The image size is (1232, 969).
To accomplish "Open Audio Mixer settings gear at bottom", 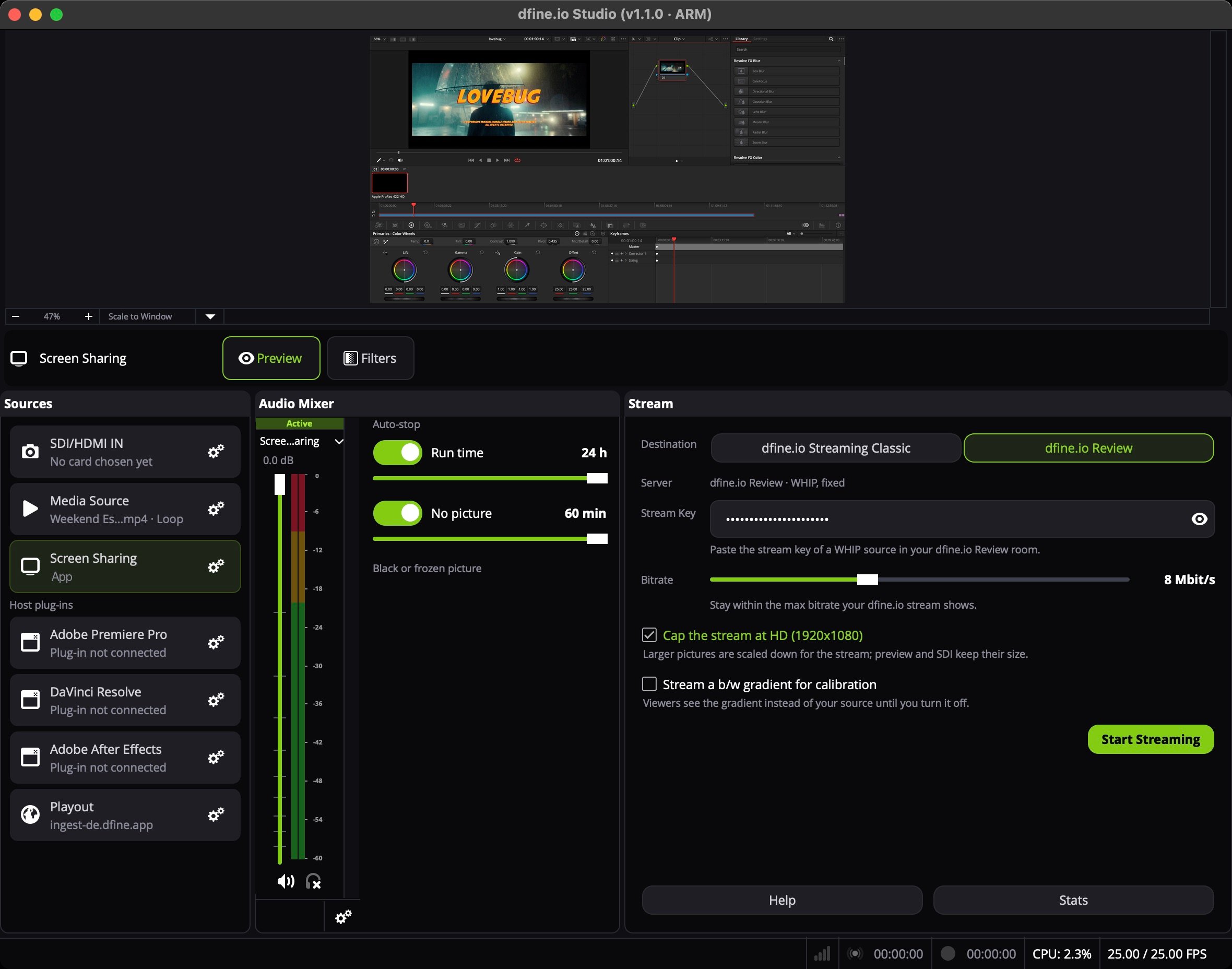I will 343,917.
